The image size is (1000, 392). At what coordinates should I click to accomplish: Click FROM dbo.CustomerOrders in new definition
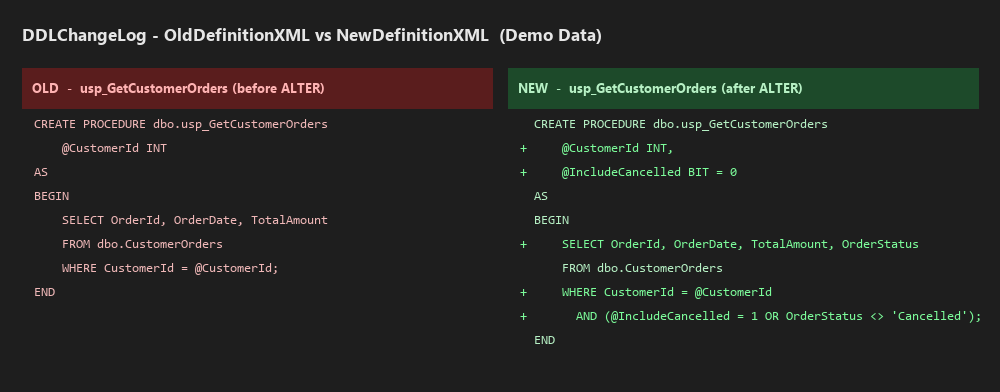[642, 268]
